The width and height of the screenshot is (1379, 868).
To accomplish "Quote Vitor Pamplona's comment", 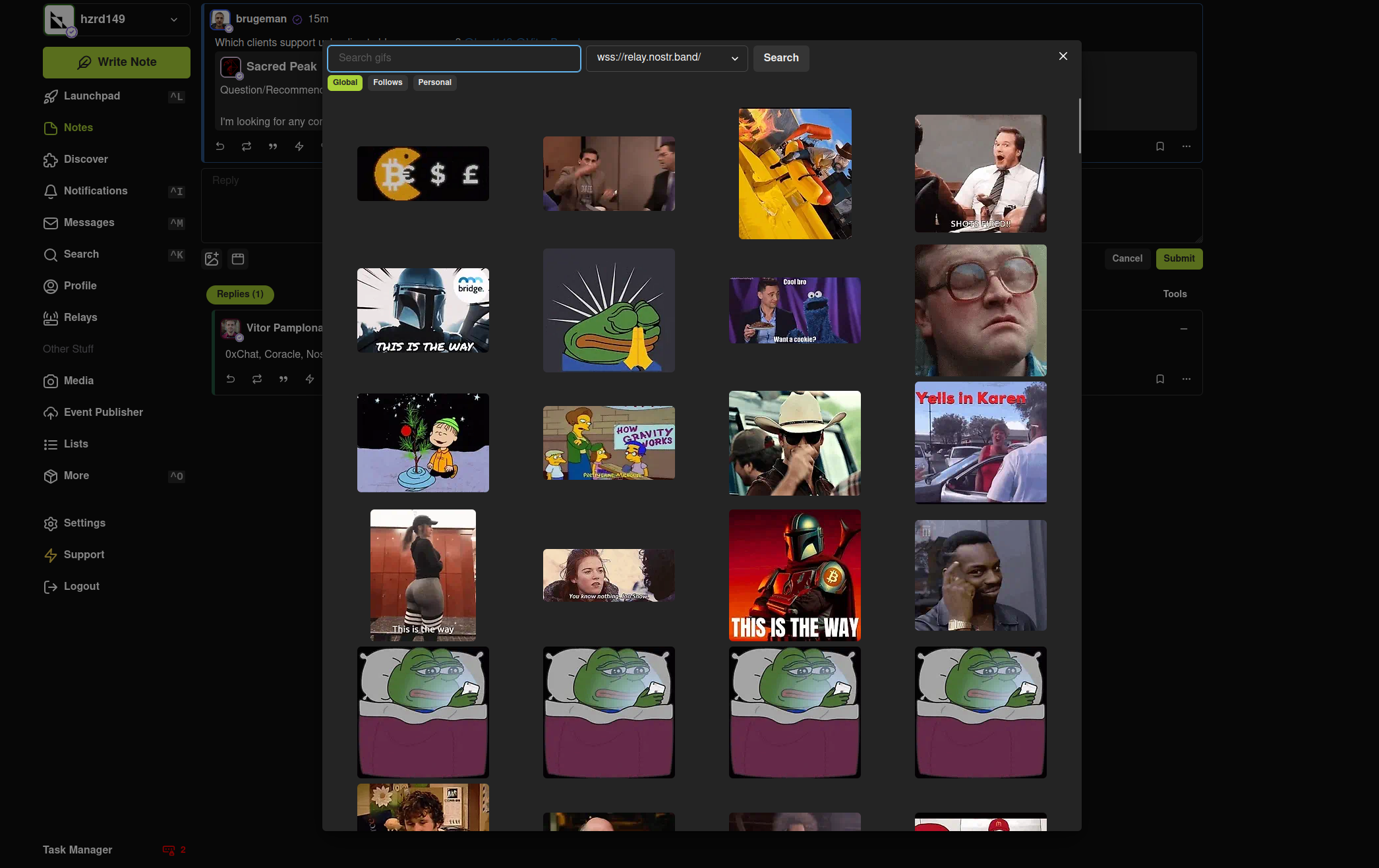I will 283,379.
